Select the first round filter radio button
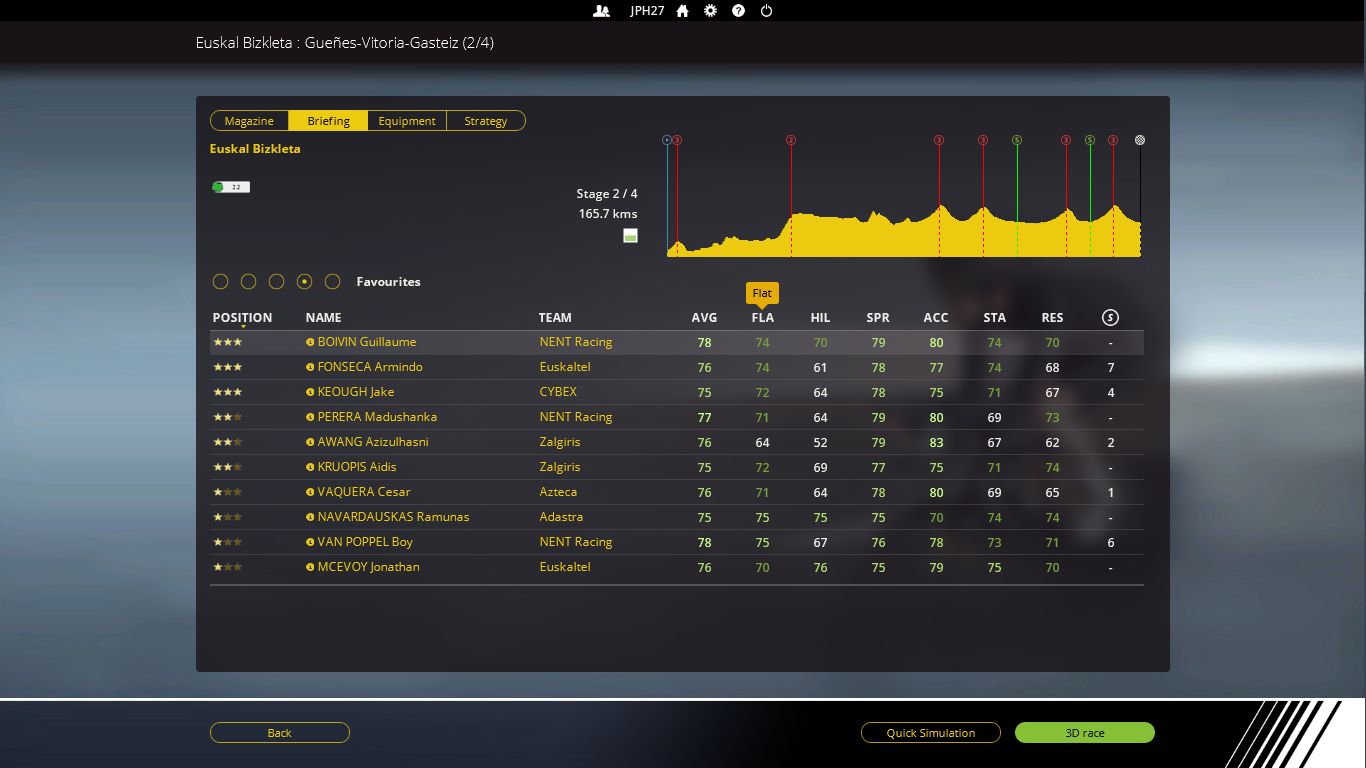 pyautogui.click(x=221, y=282)
